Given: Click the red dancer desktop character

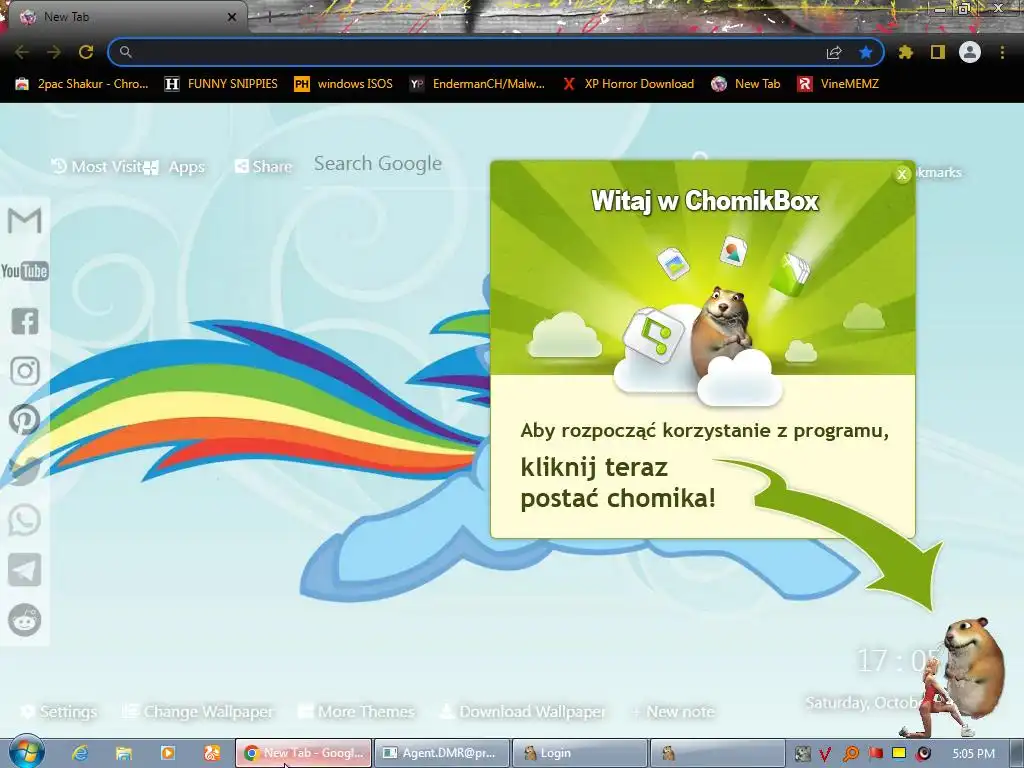Looking at the screenshot, I should (934, 699).
